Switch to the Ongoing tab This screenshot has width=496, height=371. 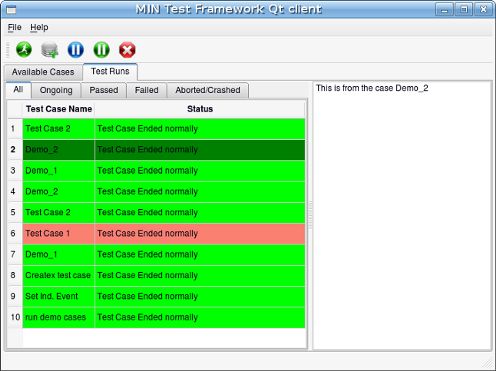tap(56, 90)
